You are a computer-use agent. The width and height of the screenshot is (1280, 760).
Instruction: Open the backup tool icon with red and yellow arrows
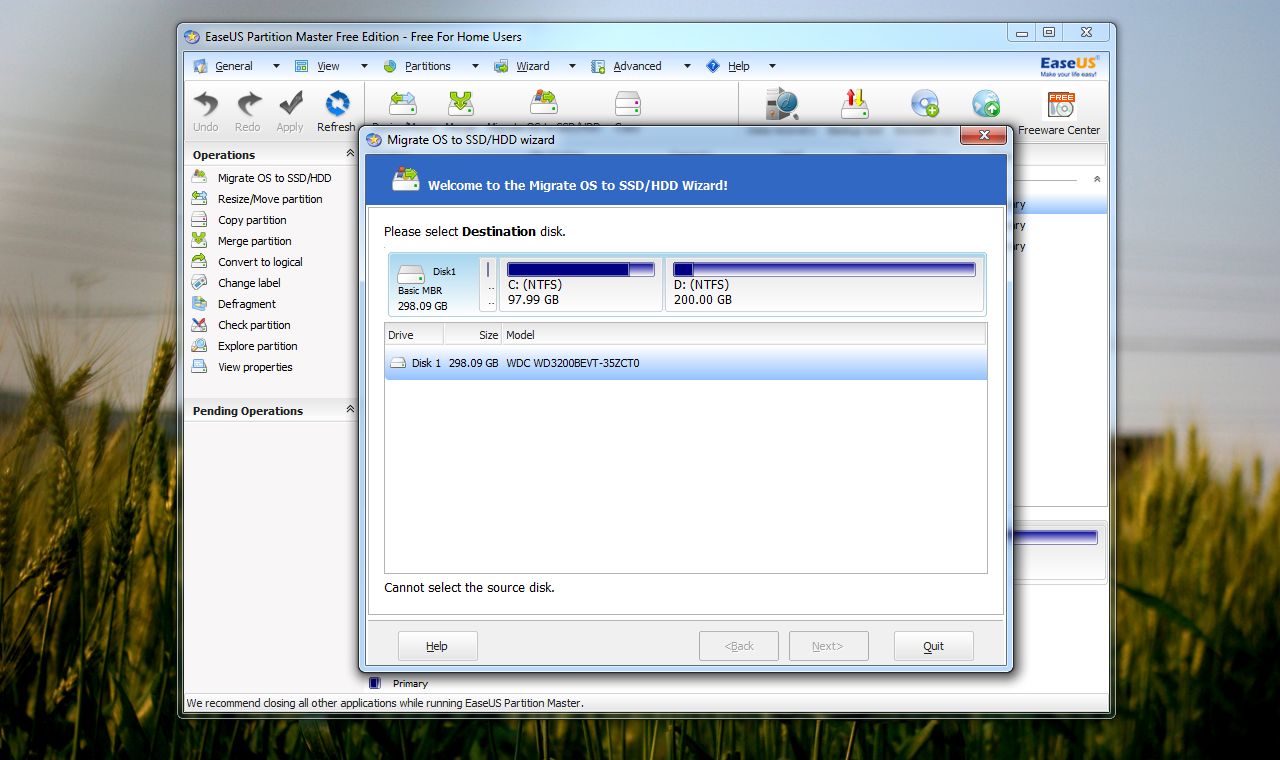(854, 104)
